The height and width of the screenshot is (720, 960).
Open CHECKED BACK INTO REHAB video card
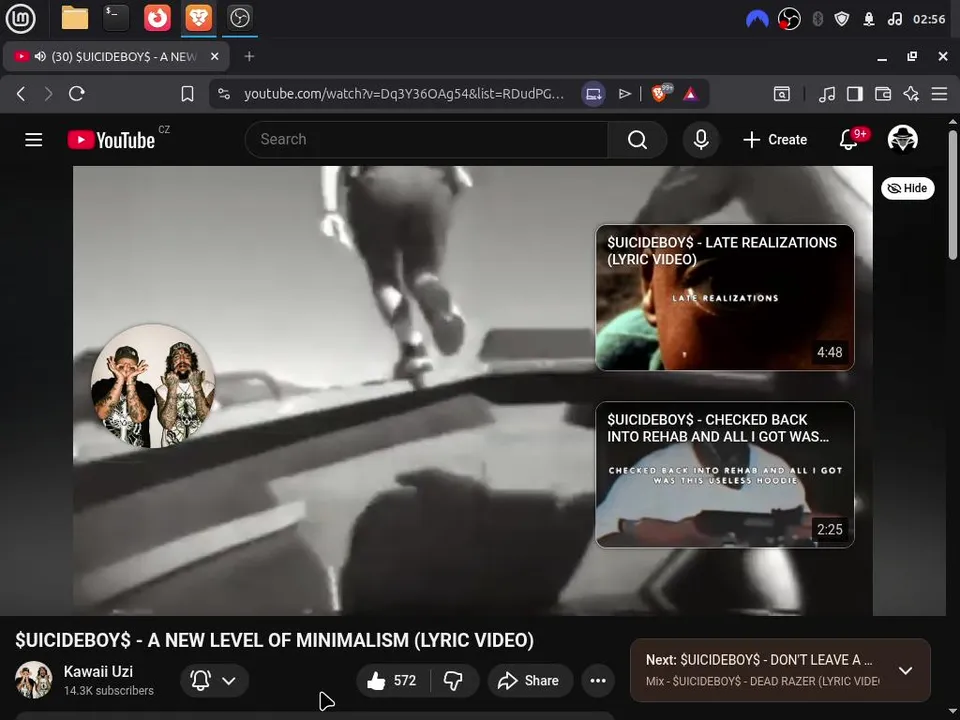pyautogui.click(x=725, y=474)
